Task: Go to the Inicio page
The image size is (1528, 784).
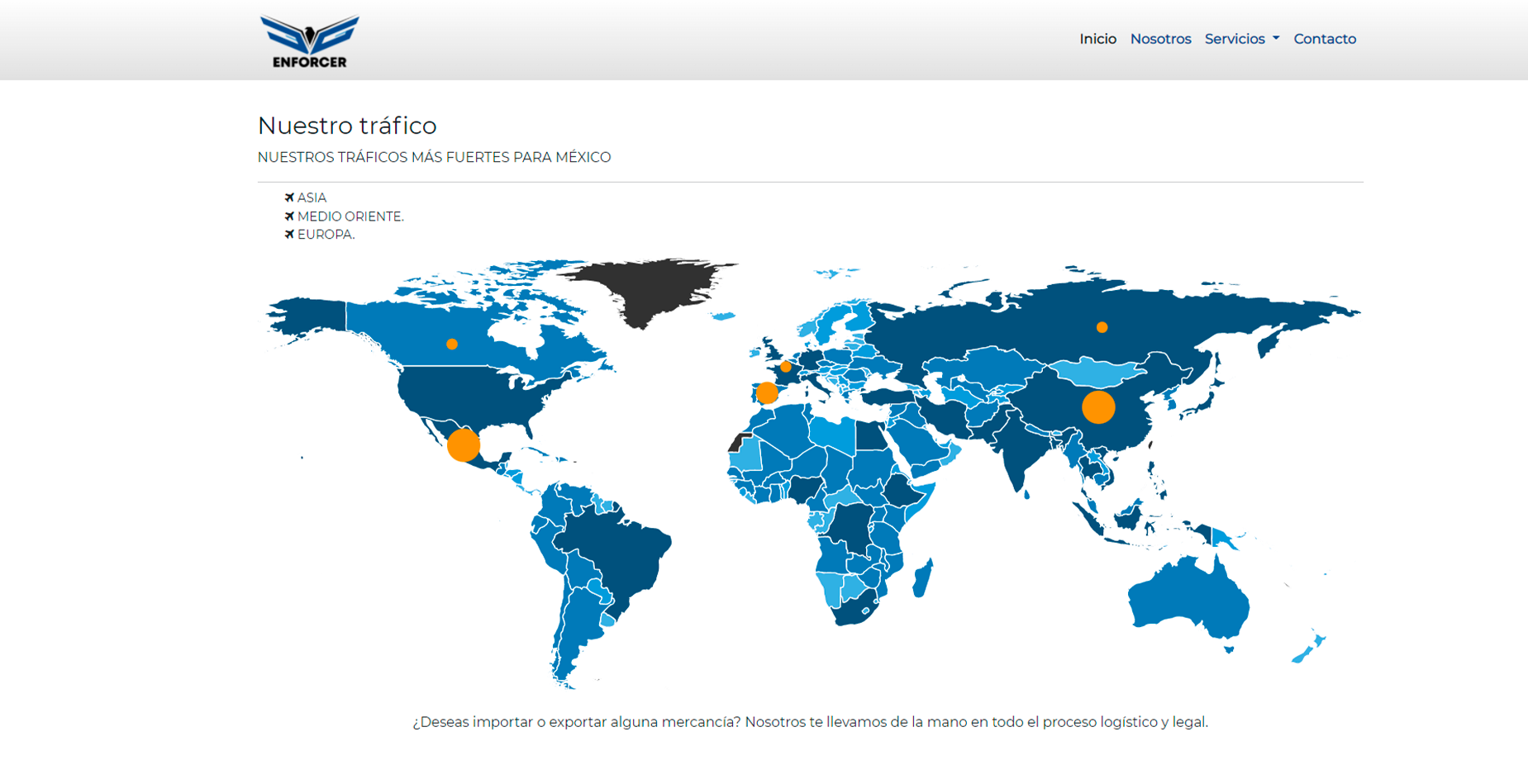Action: coord(1097,39)
